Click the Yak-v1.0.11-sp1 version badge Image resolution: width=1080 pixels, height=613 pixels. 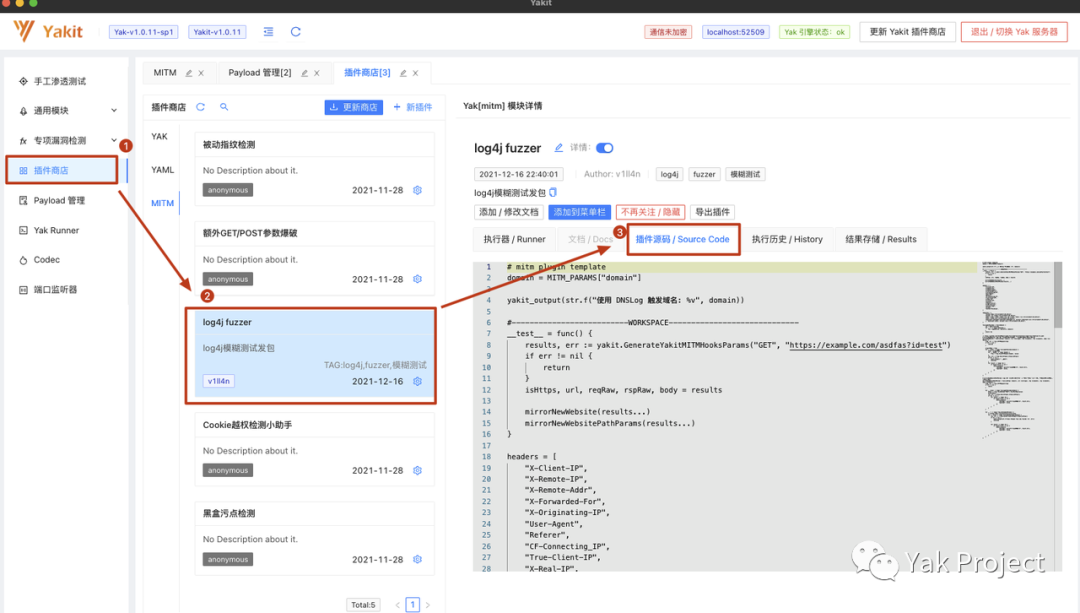click(143, 32)
